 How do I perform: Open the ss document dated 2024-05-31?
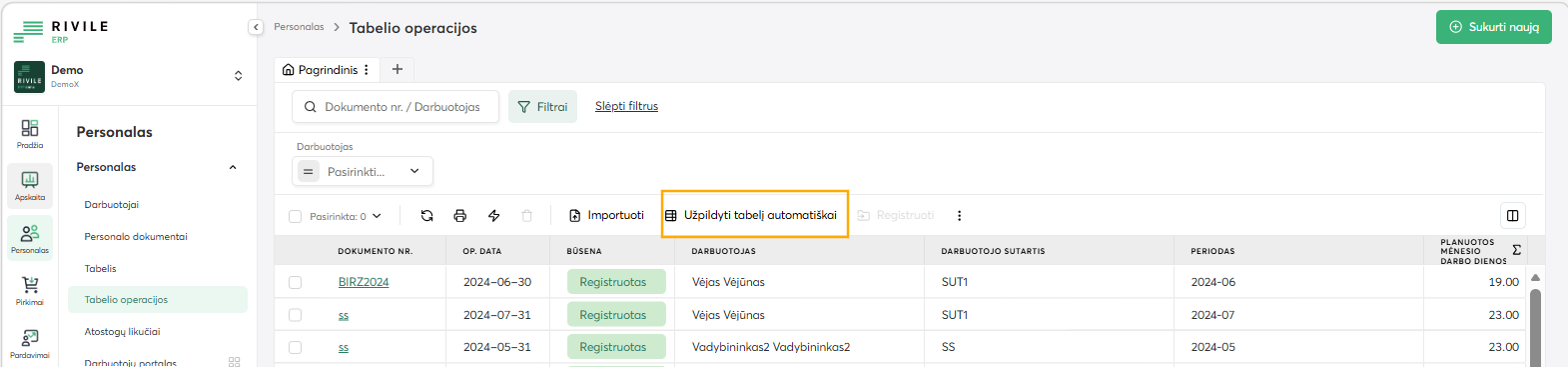[x=344, y=348]
